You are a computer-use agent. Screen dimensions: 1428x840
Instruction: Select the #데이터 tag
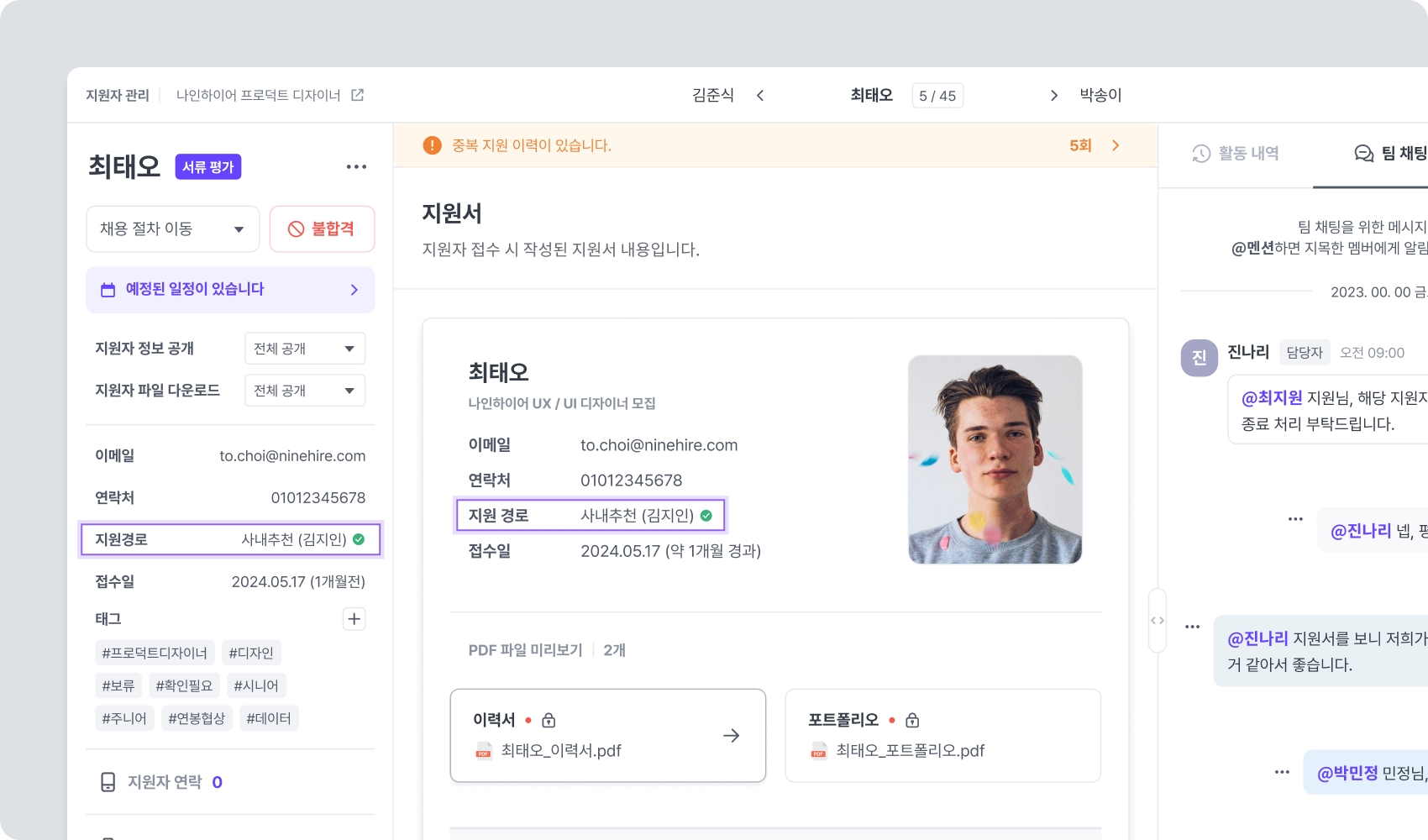pos(269,718)
